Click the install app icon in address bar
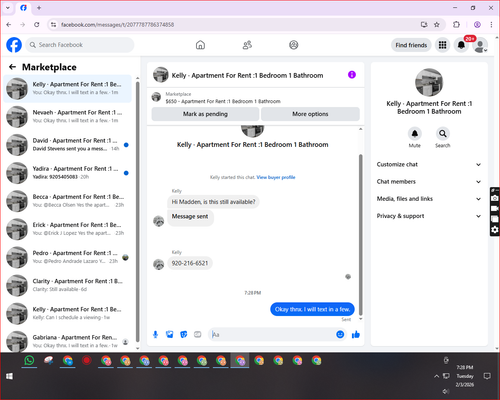 [424, 25]
